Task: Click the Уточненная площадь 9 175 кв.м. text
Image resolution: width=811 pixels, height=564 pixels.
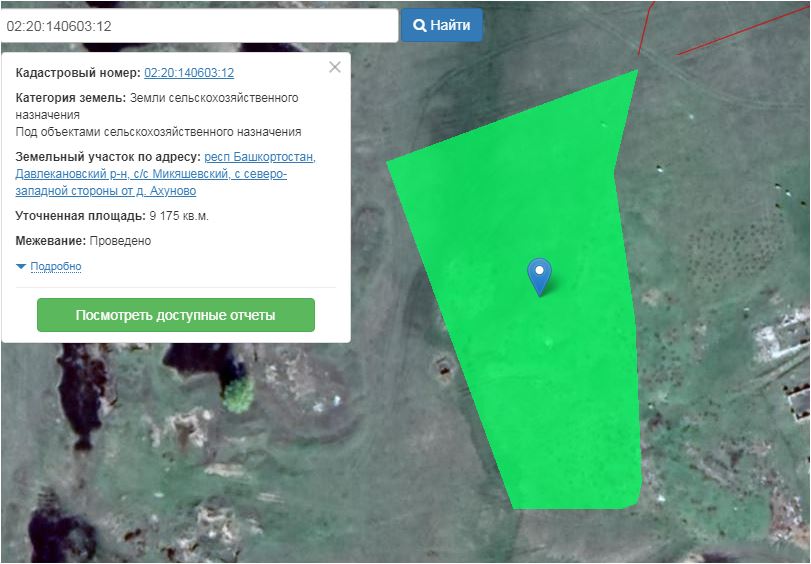Action: click(112, 216)
